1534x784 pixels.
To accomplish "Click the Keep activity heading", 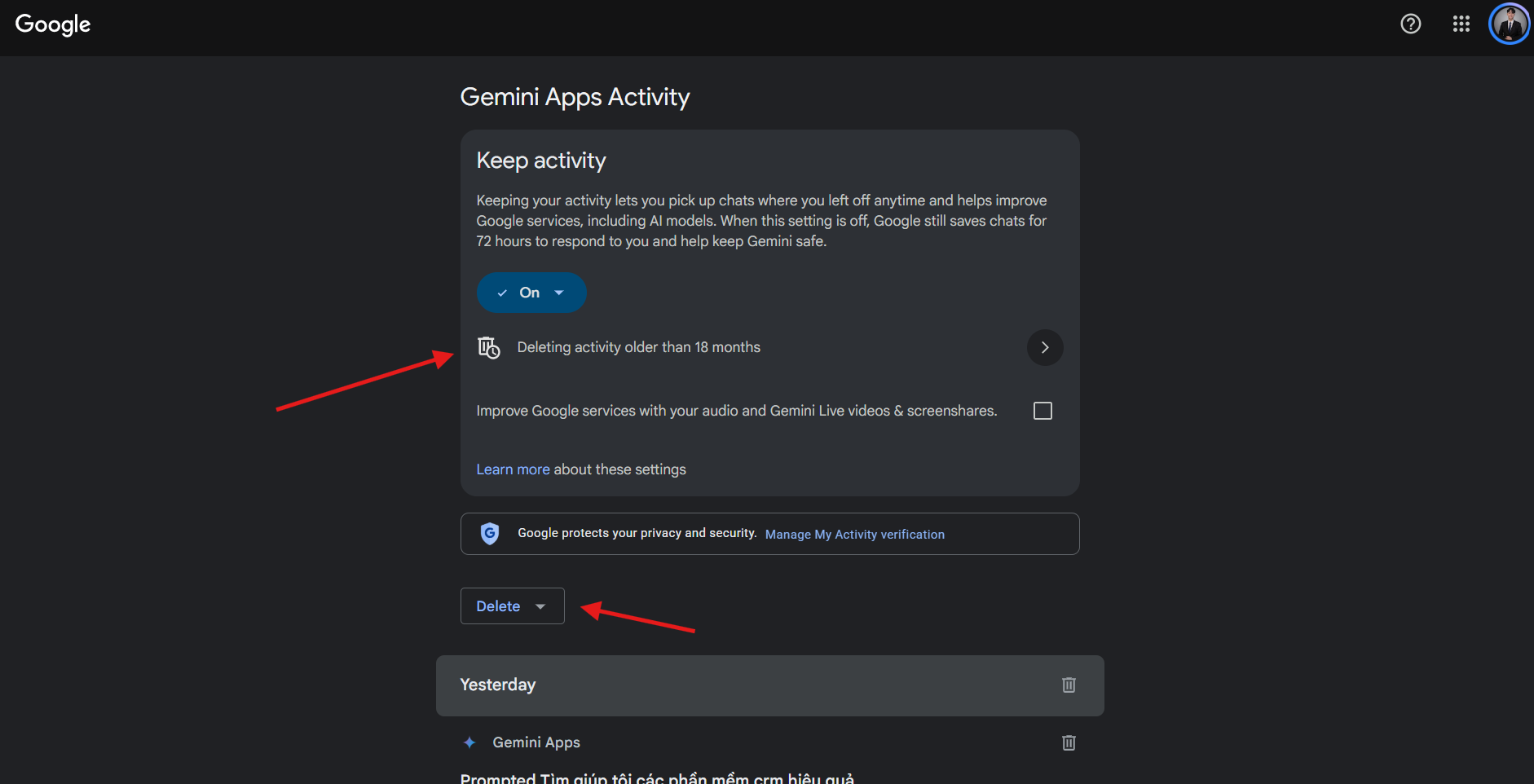I will tap(541, 161).
